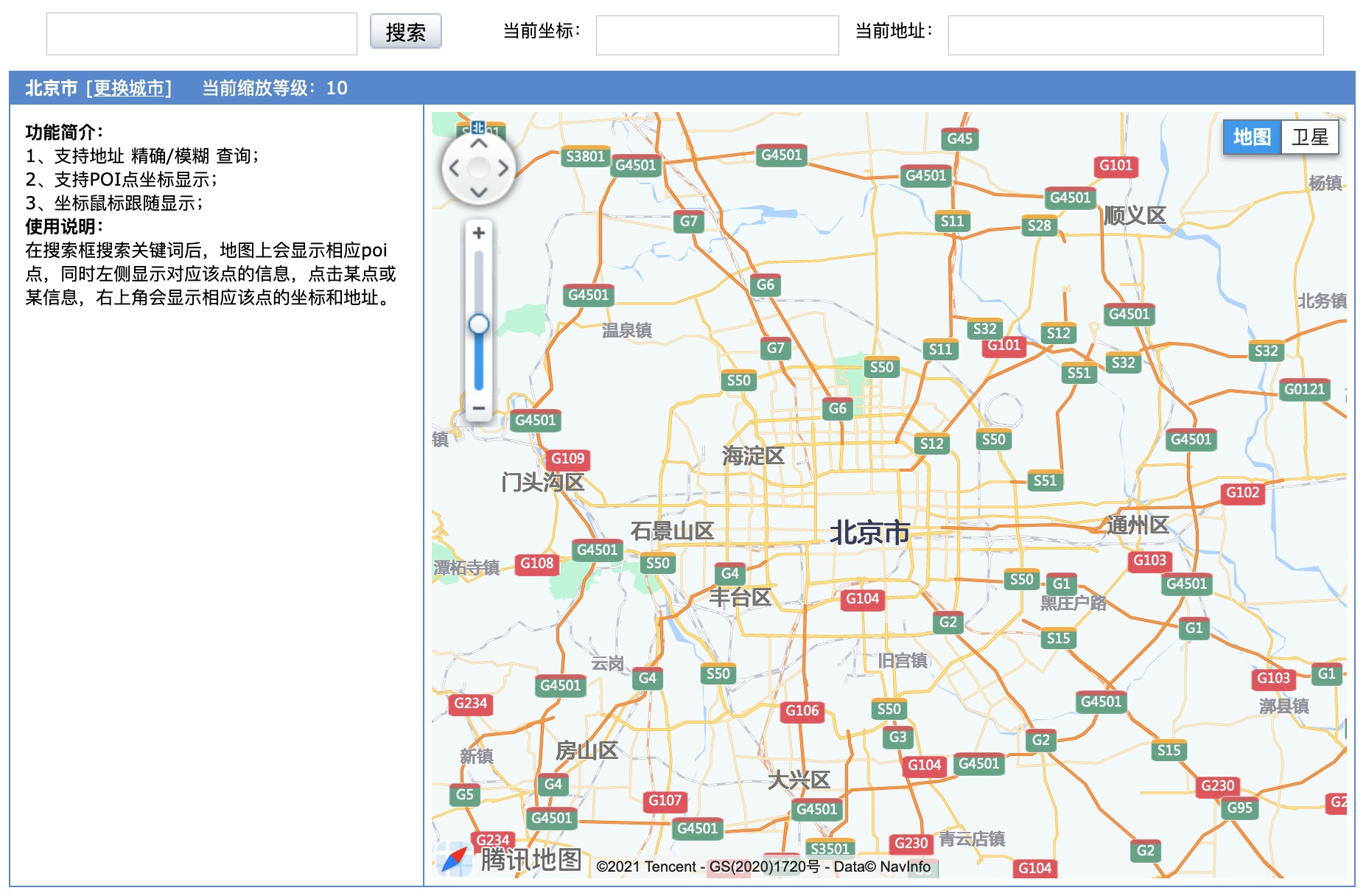Click the G106 road shield
This screenshot has height=896, width=1366.
(x=802, y=711)
